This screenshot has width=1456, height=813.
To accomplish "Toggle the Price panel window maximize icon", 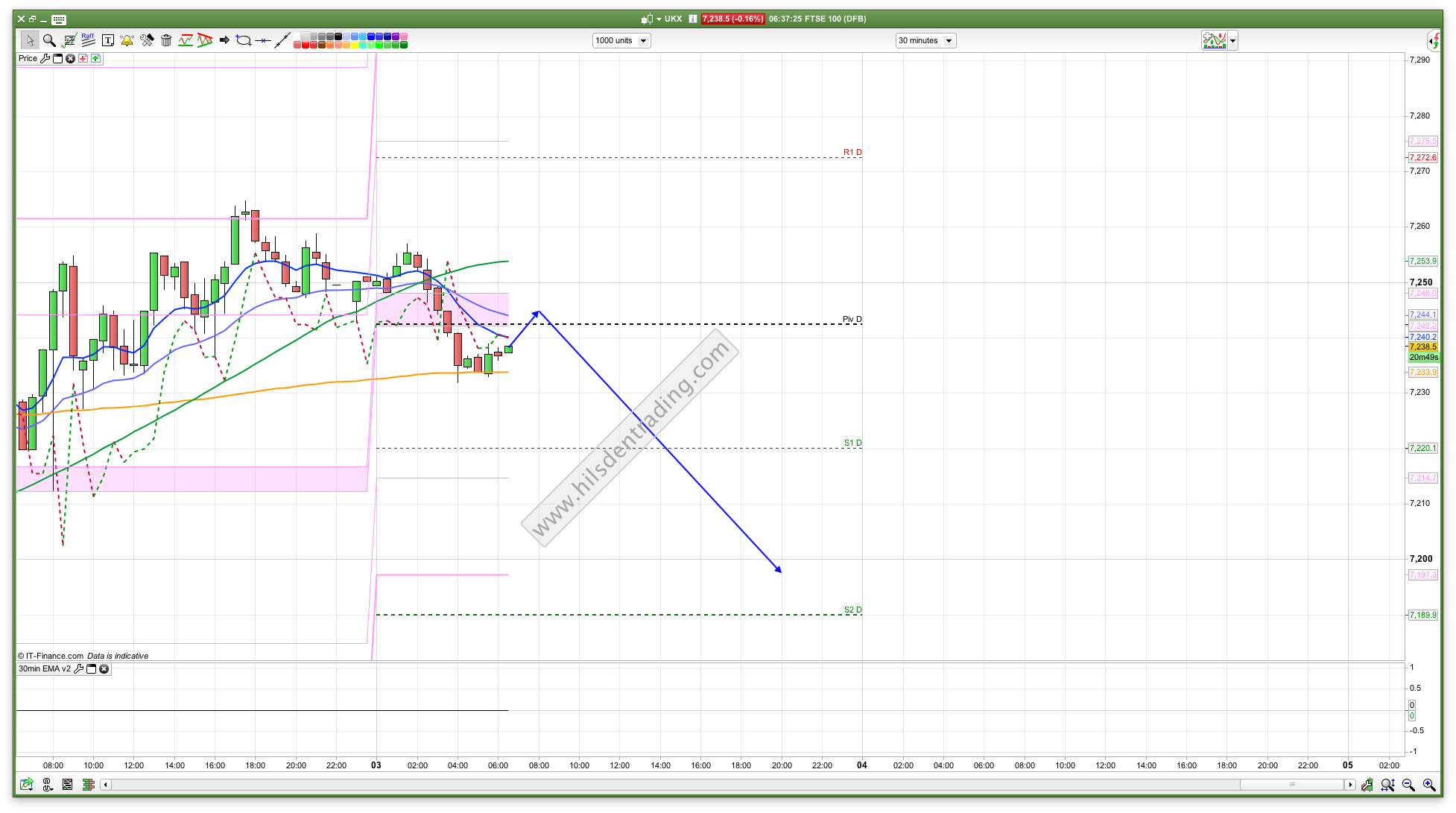I will (x=57, y=58).
